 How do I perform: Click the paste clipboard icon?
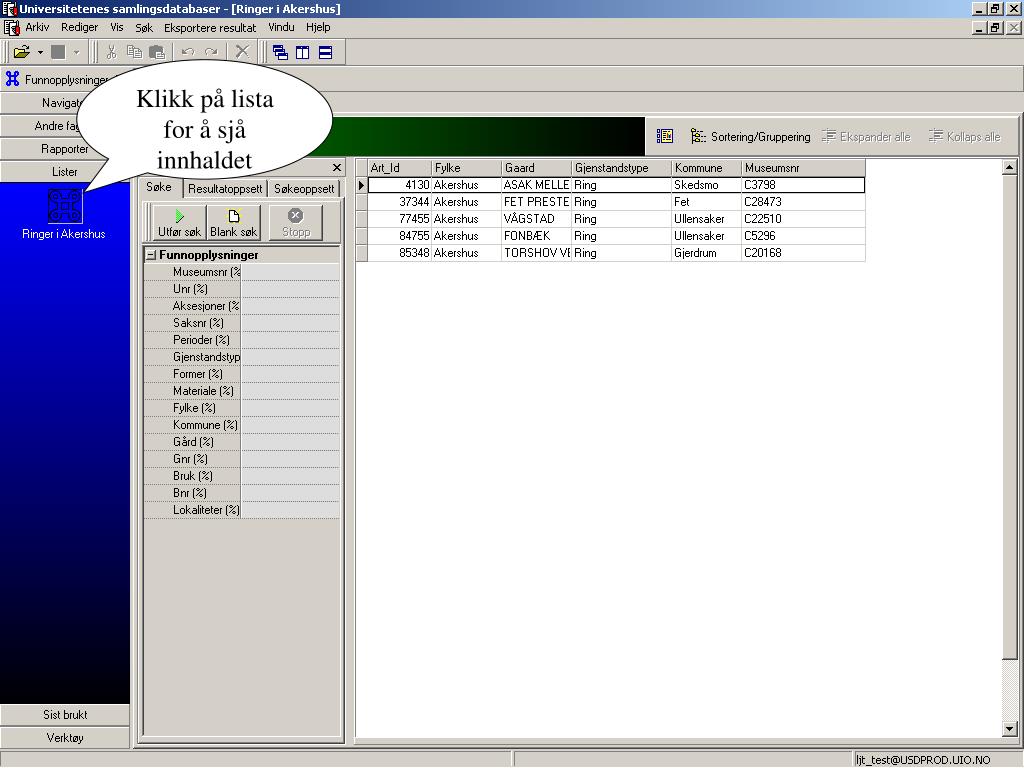pyautogui.click(x=157, y=52)
